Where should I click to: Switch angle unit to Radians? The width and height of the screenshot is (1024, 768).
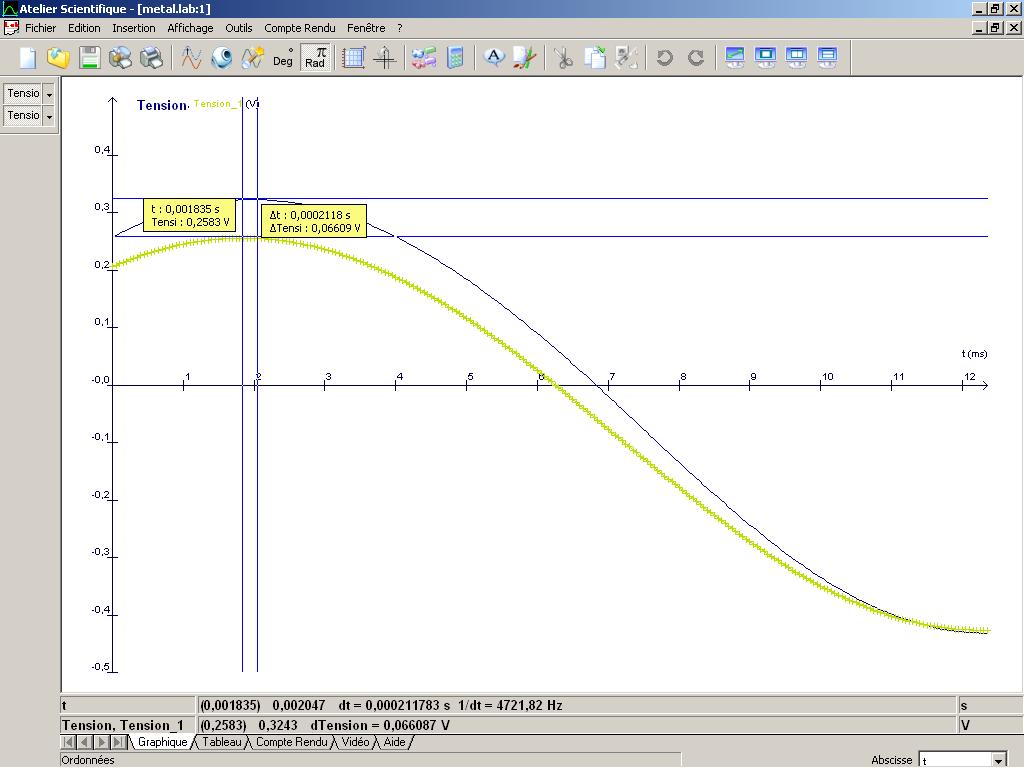pos(315,58)
